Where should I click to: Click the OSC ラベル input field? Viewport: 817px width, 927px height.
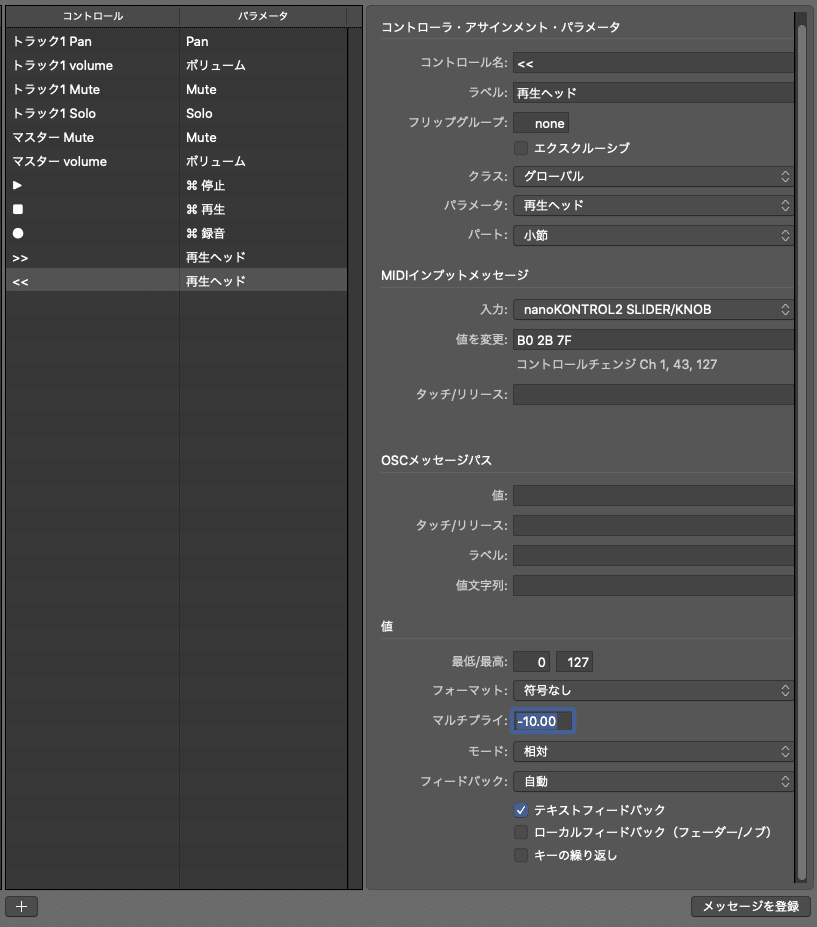(653, 555)
